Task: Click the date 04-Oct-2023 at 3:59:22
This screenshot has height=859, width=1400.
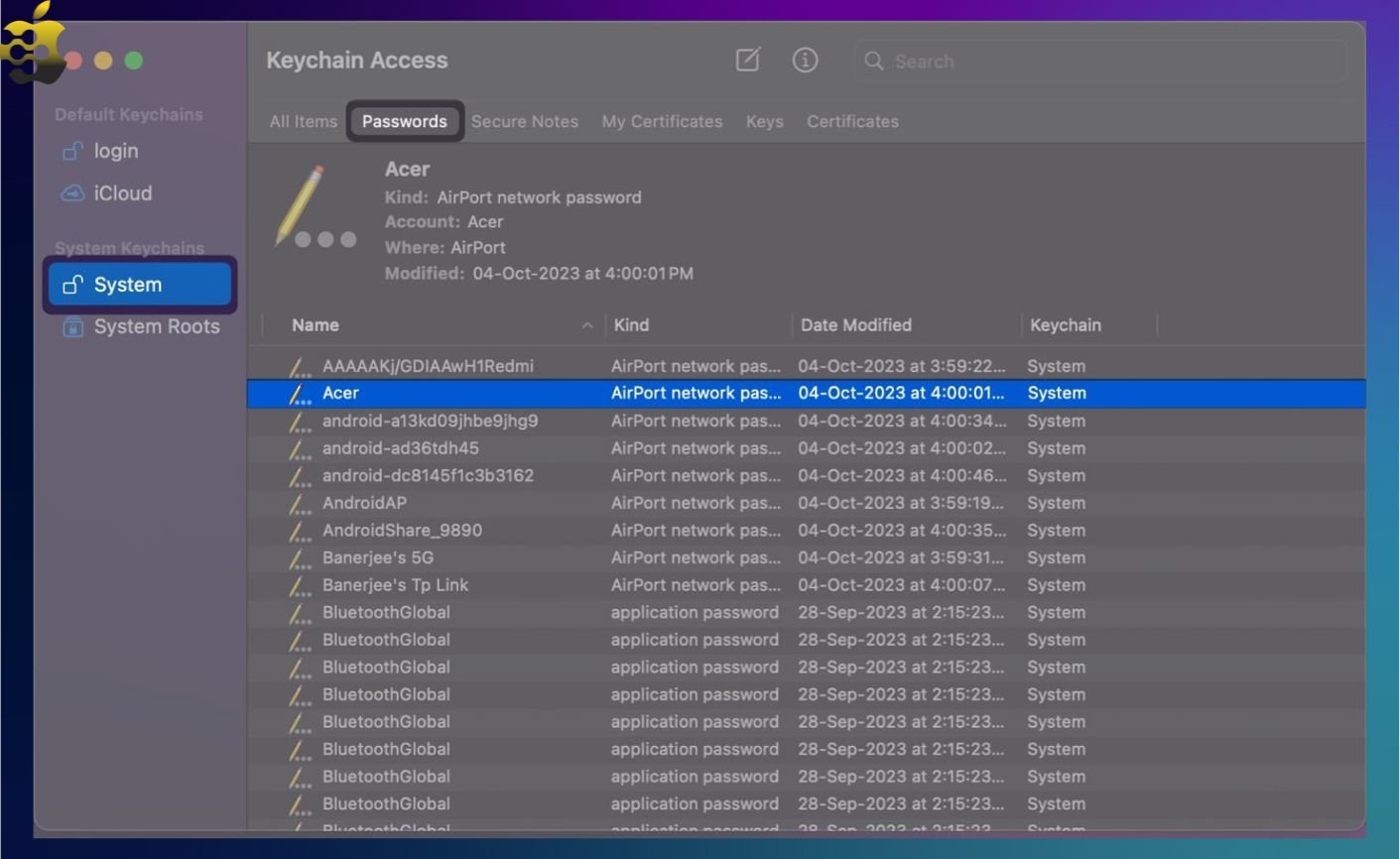Action: tap(902, 366)
